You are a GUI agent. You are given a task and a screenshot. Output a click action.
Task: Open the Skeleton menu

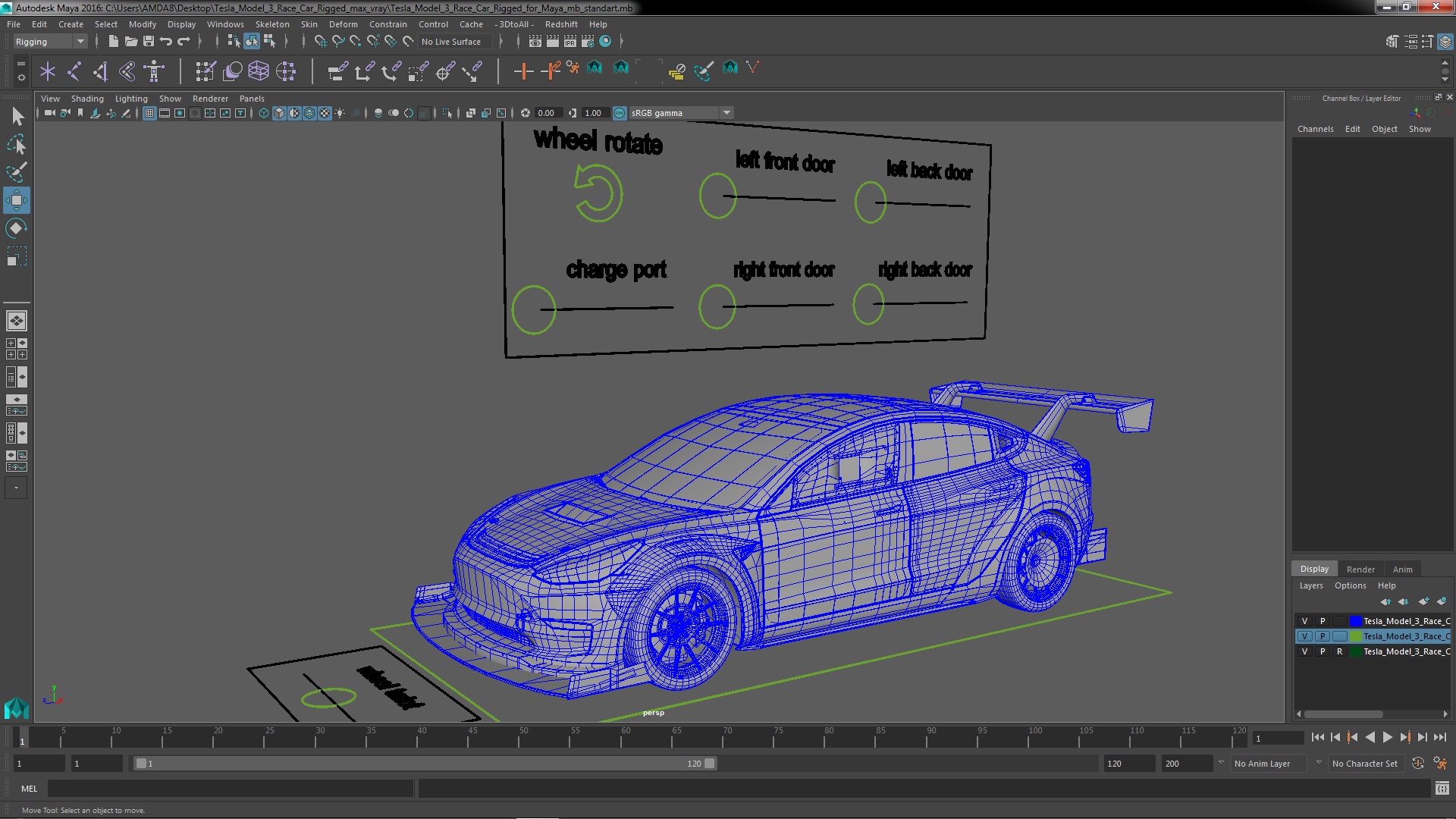coord(271,24)
